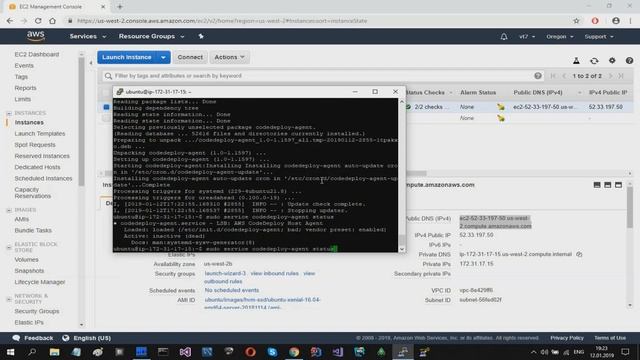Screen dimensions: 640x360
Task: Open the vl7 account menu
Action: (527, 37)
